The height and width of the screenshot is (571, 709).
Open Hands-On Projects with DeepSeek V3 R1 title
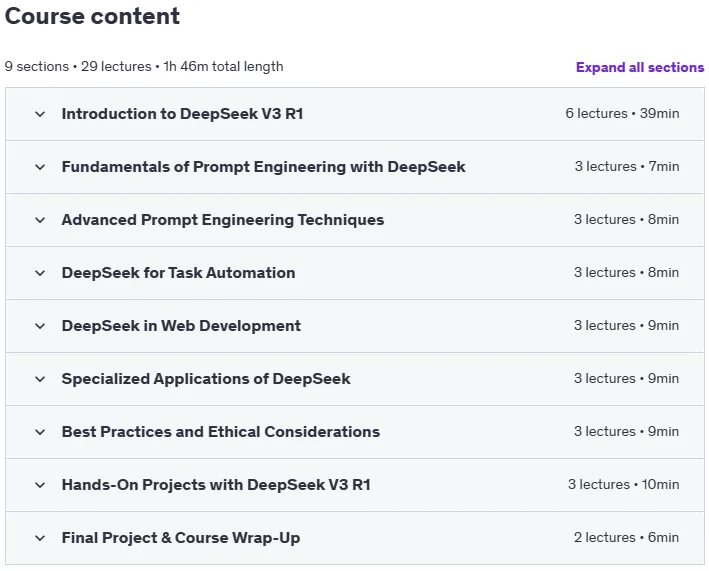[216, 485]
